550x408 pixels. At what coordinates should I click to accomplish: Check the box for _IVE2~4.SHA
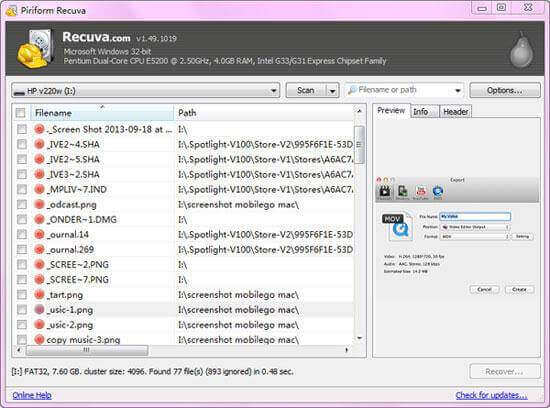[x=22, y=144]
